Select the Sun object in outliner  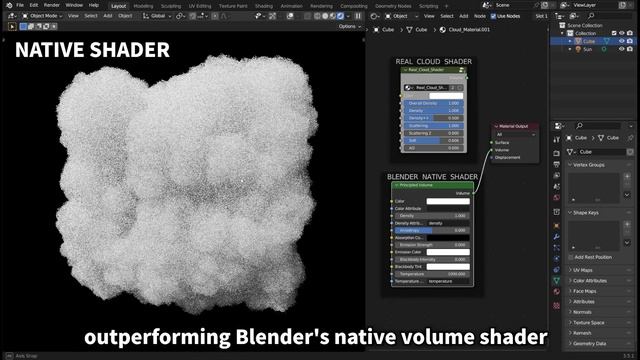point(587,49)
